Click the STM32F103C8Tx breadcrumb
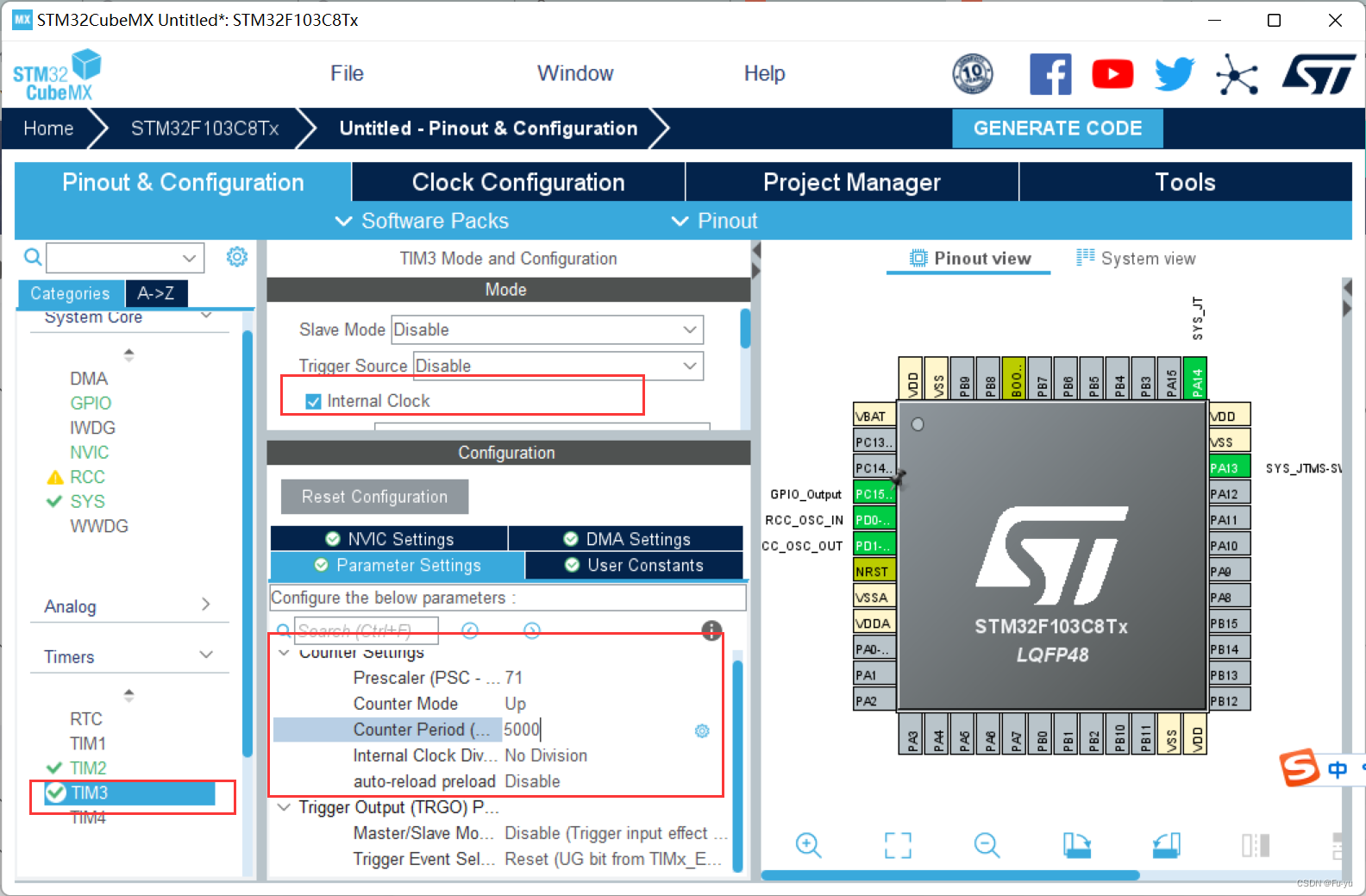This screenshot has width=1366, height=896. coord(204,128)
